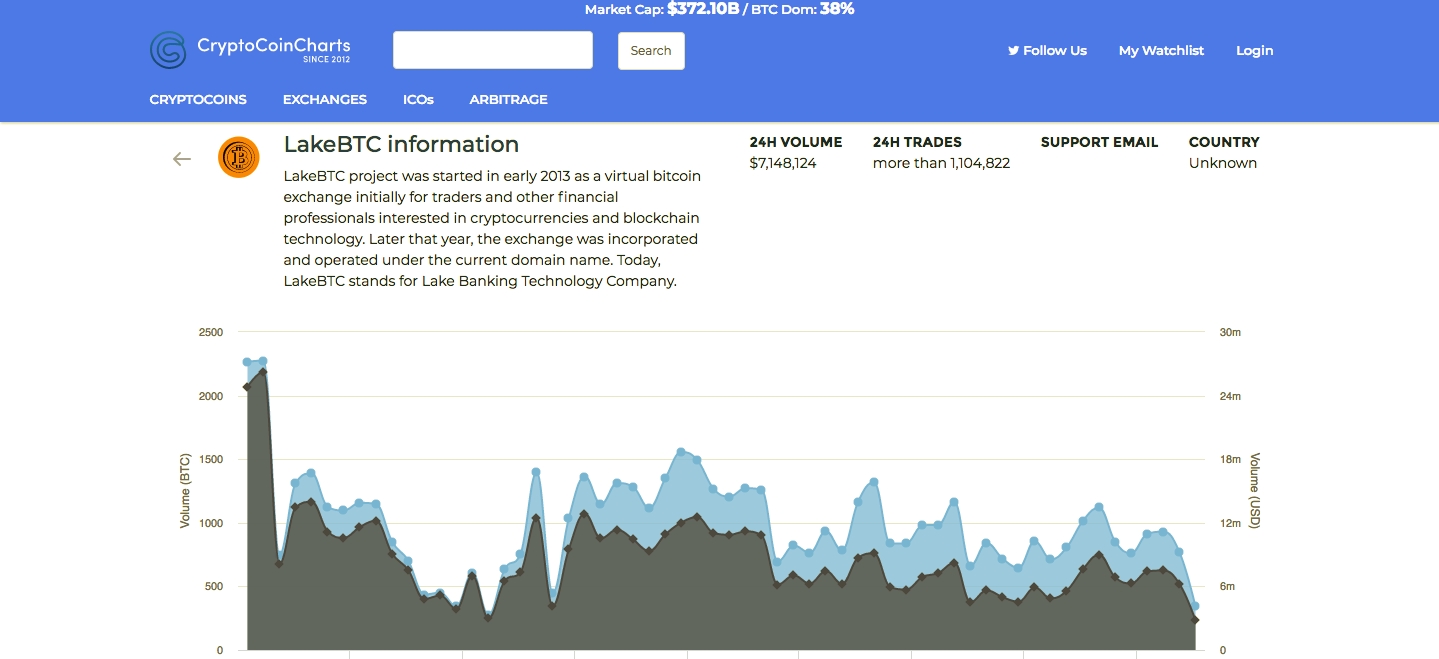Click the first blue data point on chart
The image size is (1439, 659).
click(x=247, y=362)
